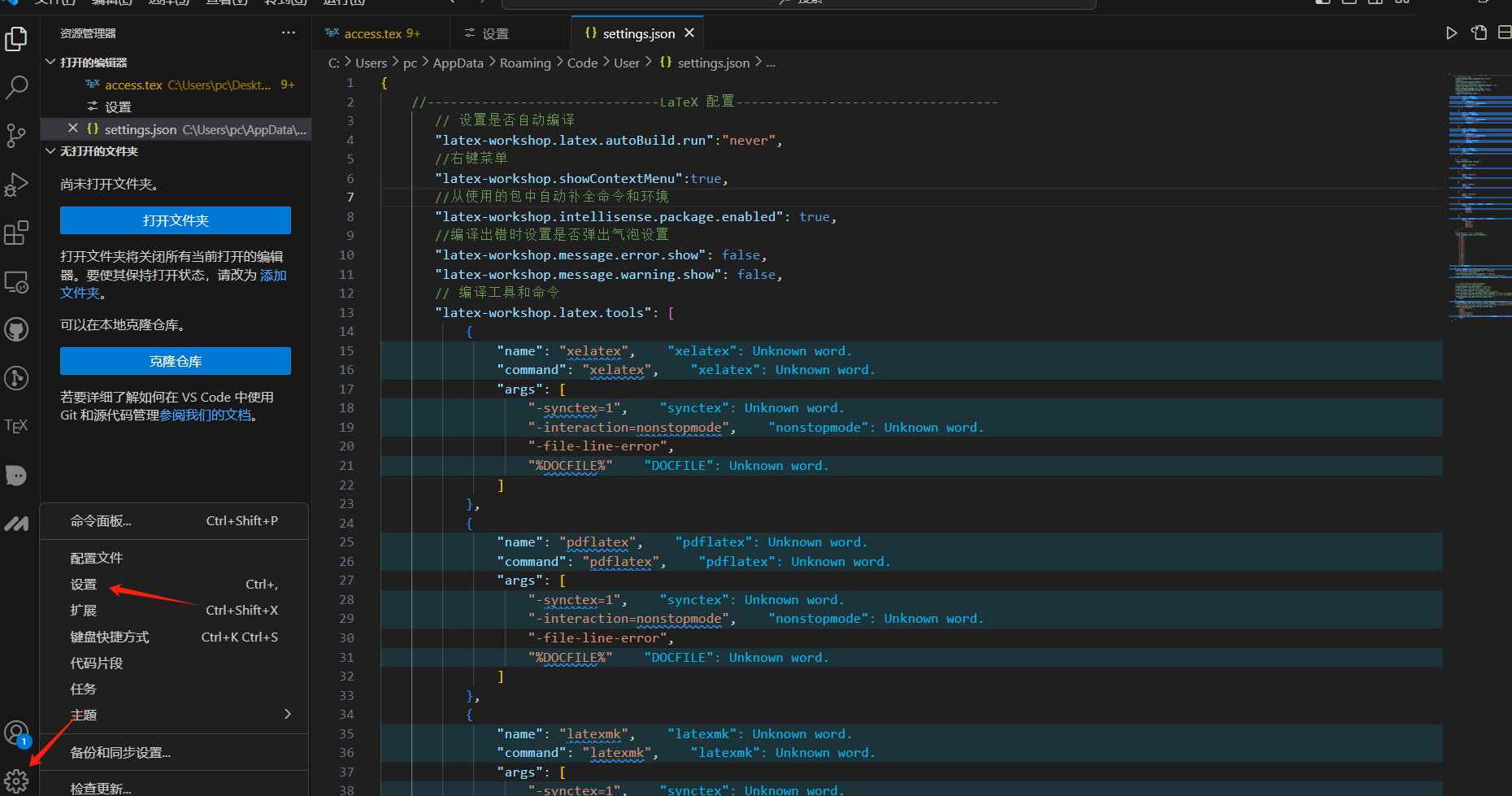Click the "latexmk" command value on line 36

[x=617, y=753]
